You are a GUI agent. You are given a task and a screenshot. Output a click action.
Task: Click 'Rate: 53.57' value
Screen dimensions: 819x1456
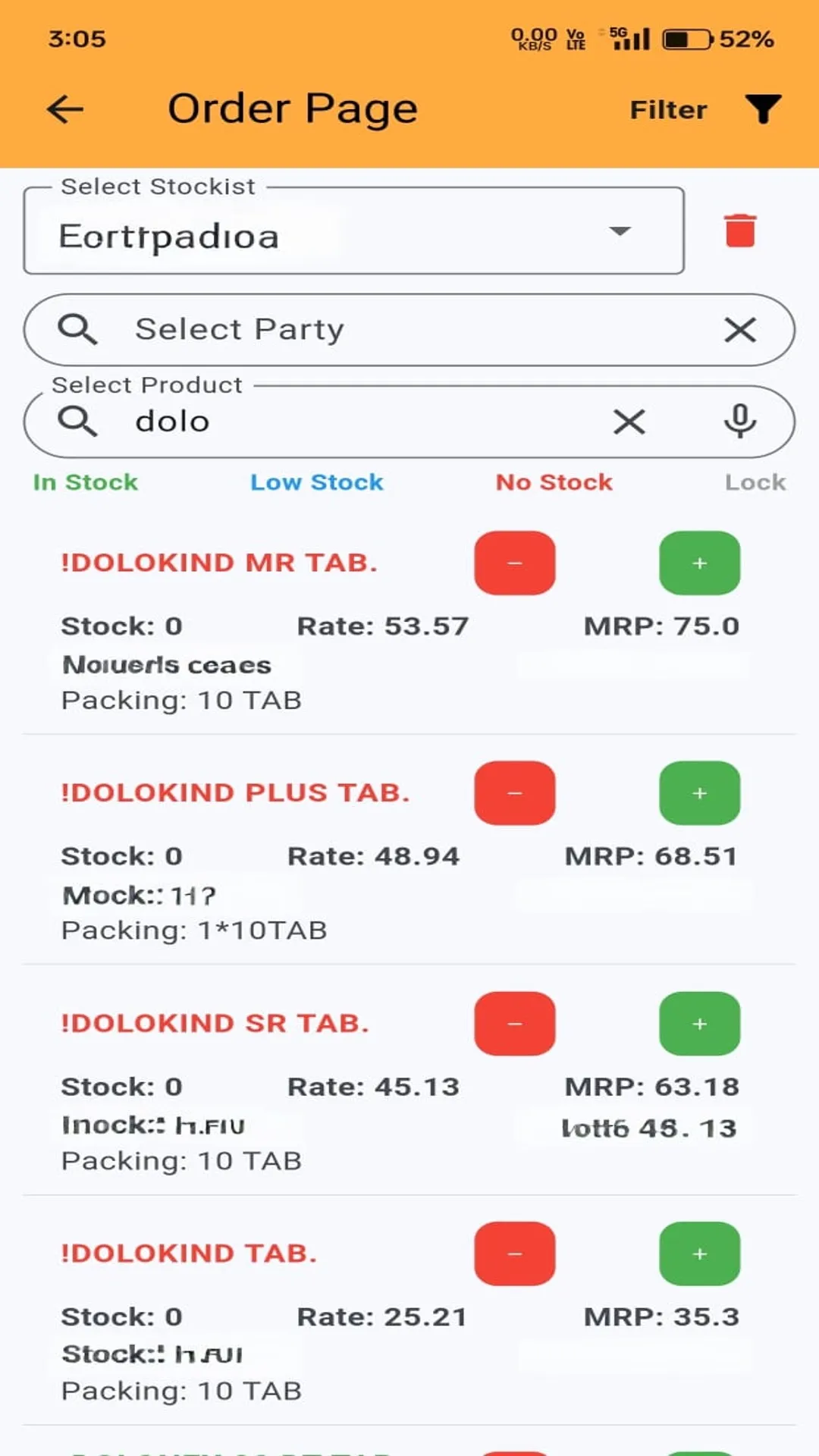tap(383, 626)
